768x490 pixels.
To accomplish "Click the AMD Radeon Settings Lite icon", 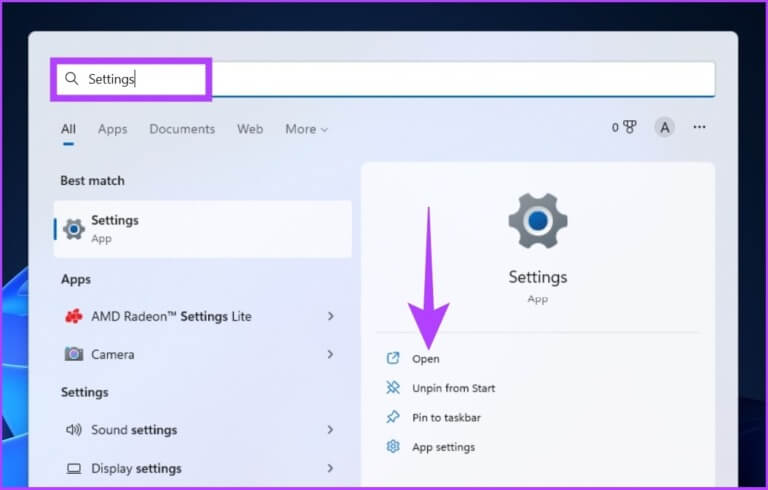I will pyautogui.click(x=74, y=317).
